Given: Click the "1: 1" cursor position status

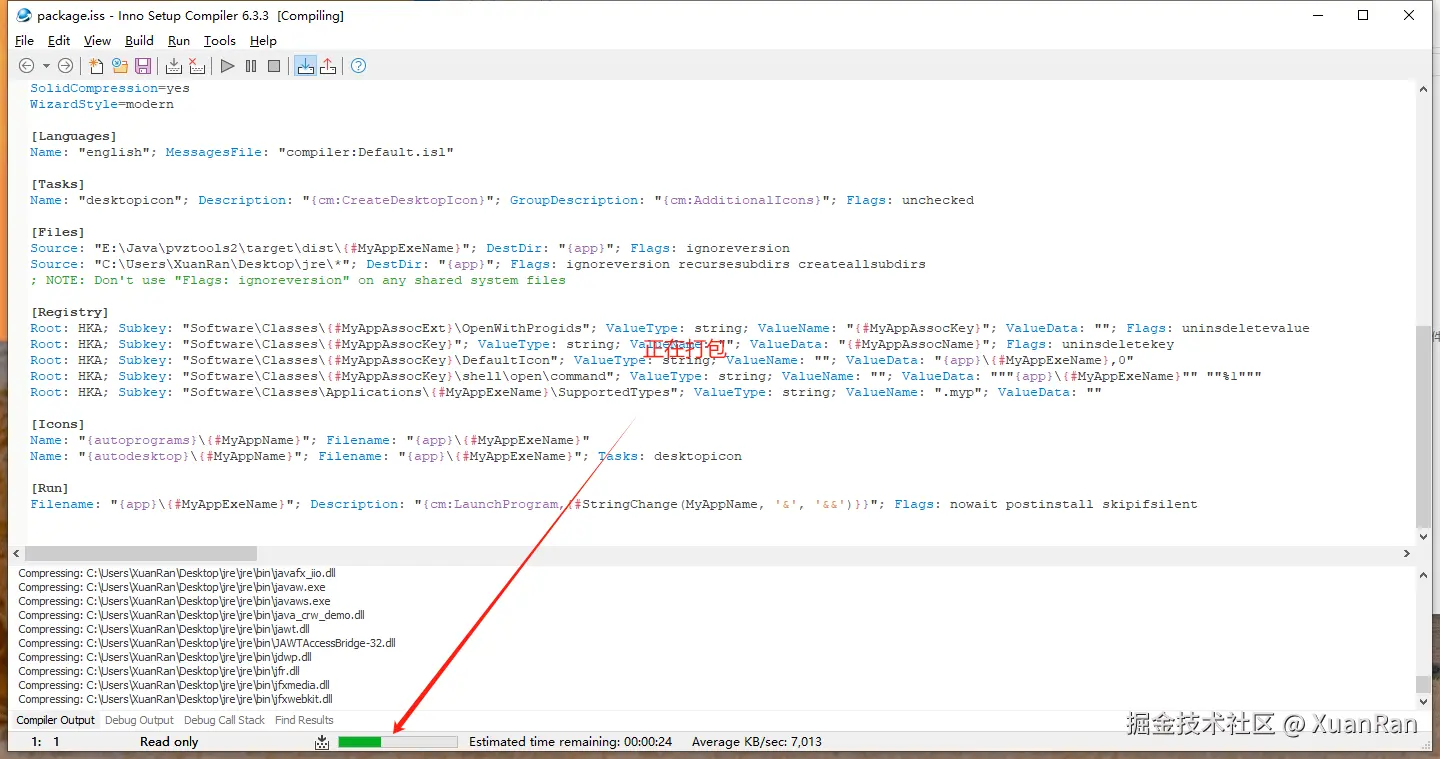Looking at the screenshot, I should [x=46, y=742].
